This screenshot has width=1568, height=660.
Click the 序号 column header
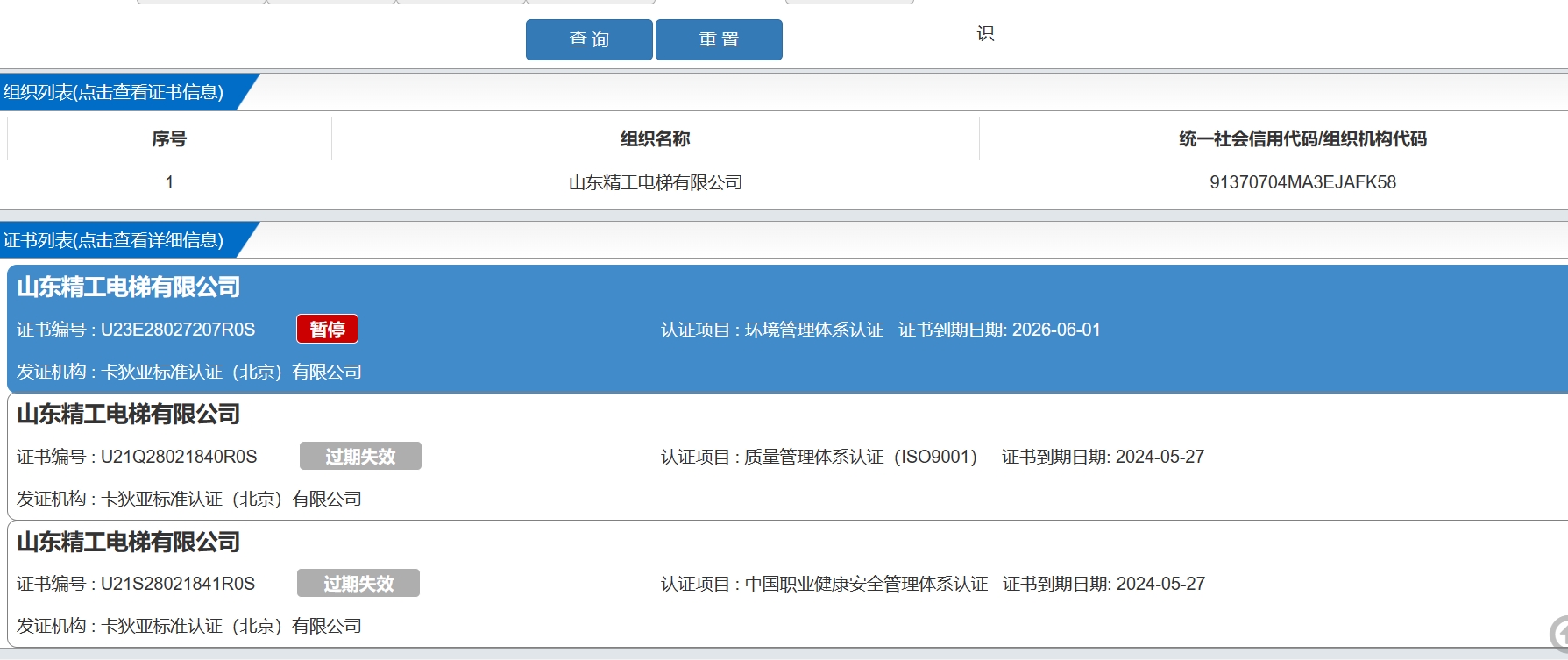[169, 138]
